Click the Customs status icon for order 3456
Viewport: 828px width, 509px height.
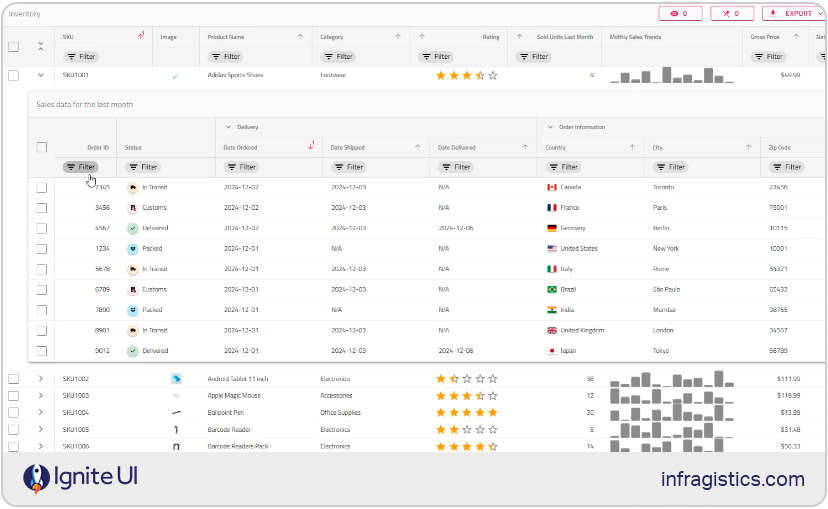pos(132,208)
